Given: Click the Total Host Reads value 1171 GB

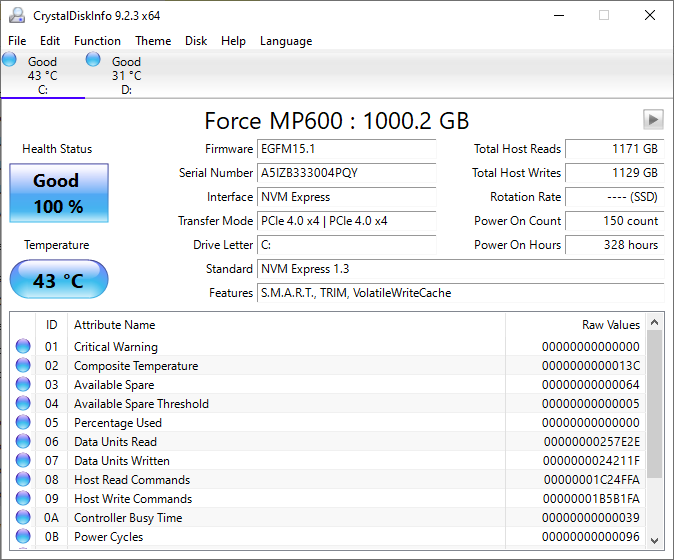Looking at the screenshot, I should pos(615,149).
